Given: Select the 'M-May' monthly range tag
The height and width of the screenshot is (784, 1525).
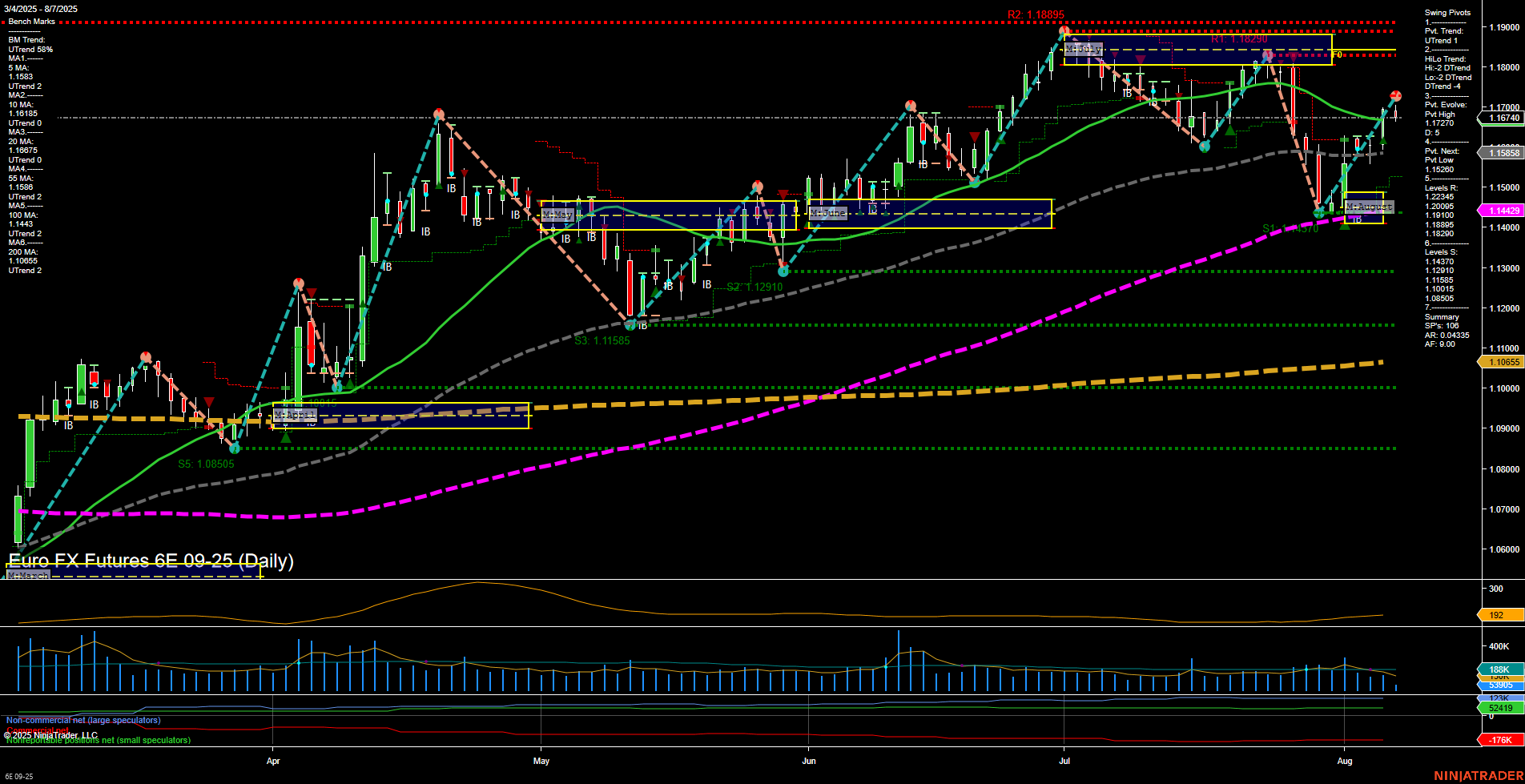Looking at the screenshot, I should coord(558,215).
